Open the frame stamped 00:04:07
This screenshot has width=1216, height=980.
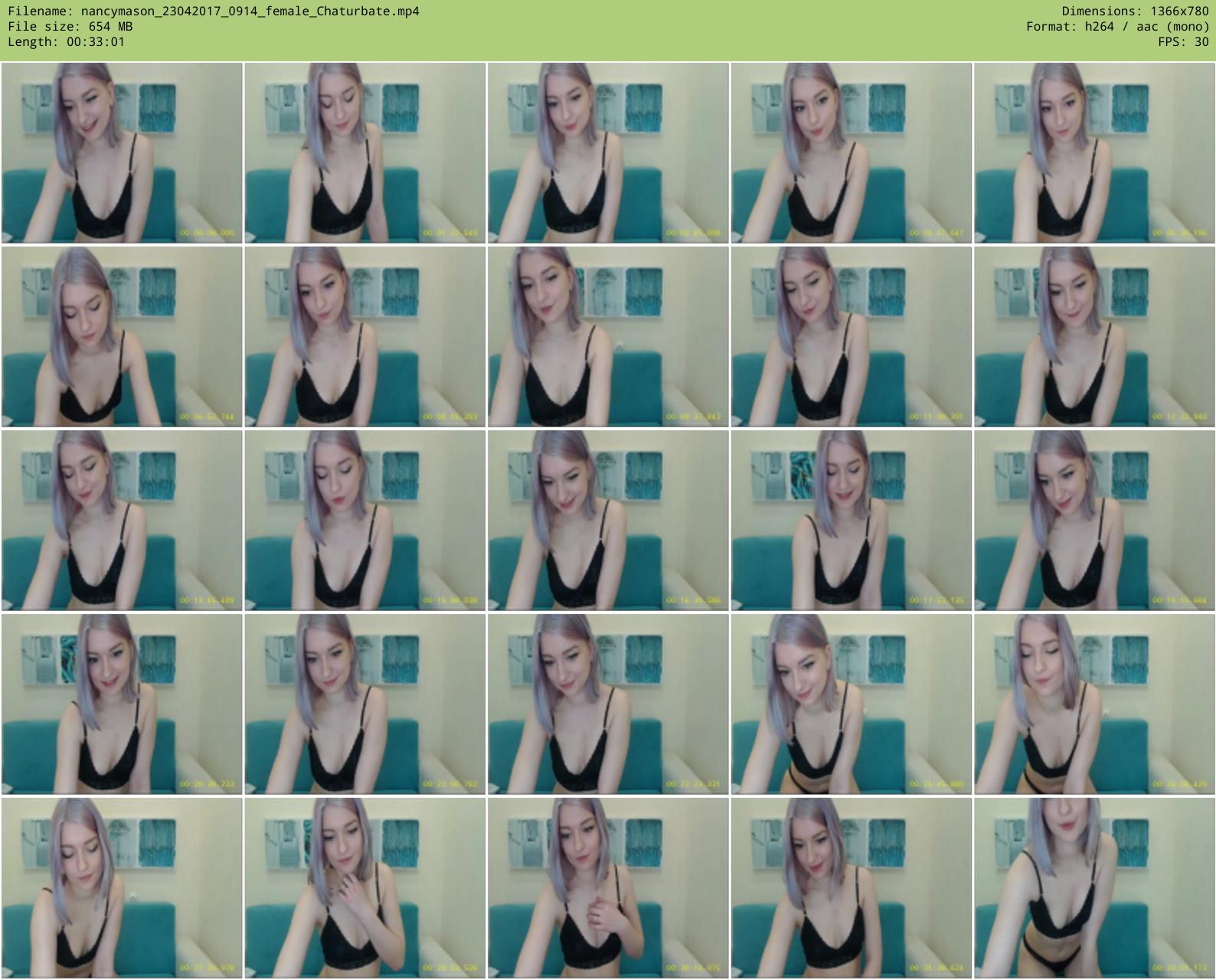(851, 153)
